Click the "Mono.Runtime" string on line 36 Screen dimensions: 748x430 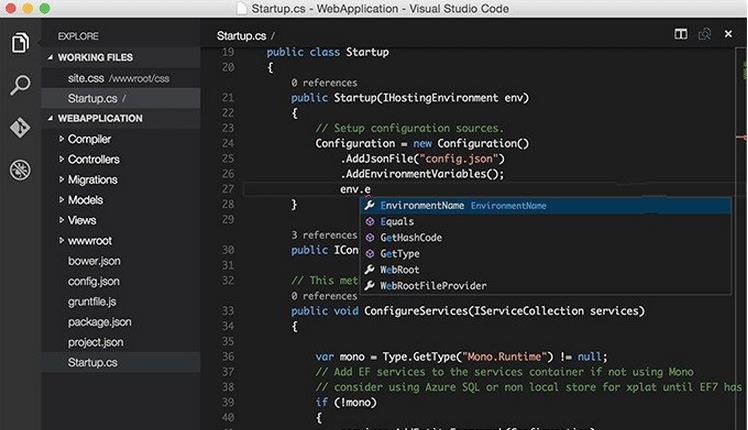pyautogui.click(x=504, y=357)
